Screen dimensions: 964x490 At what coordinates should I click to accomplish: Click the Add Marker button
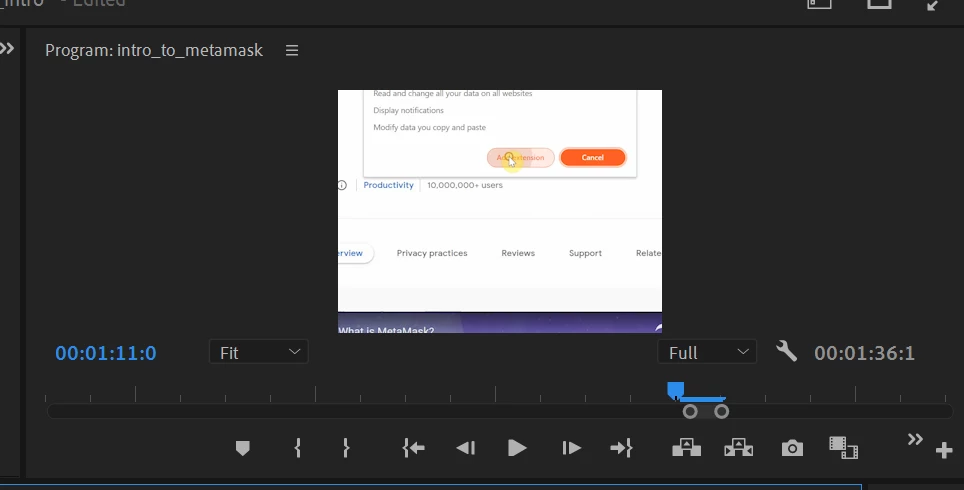[x=243, y=448]
